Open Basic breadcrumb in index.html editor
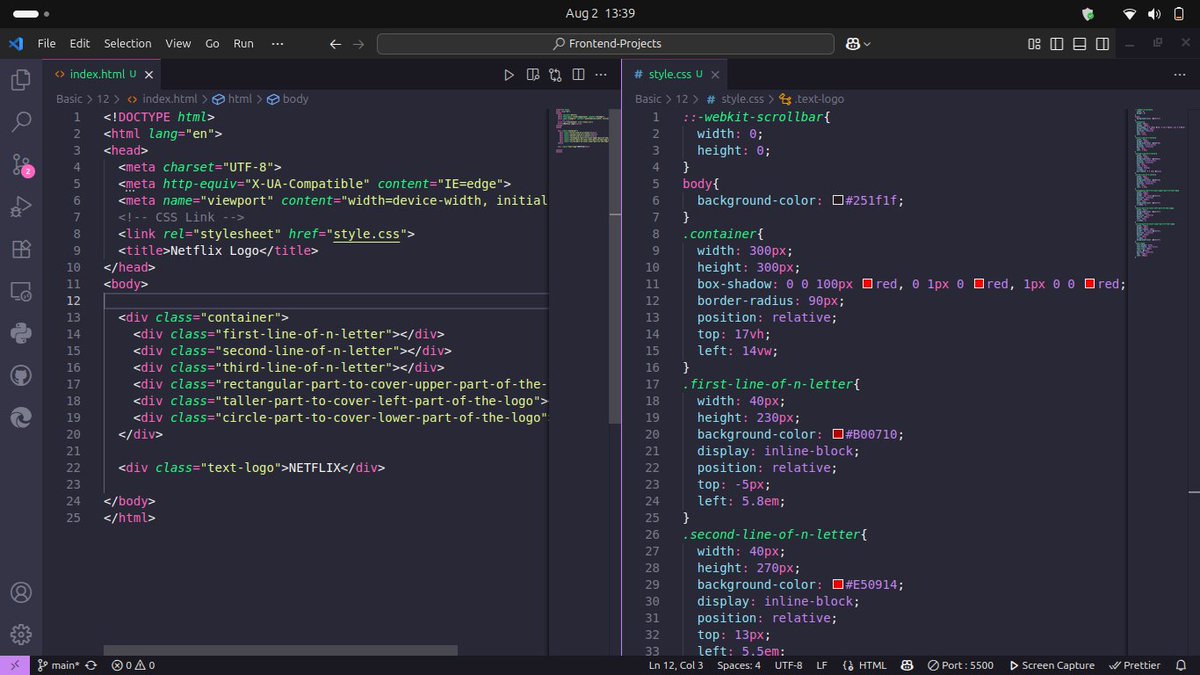Image resolution: width=1200 pixels, height=675 pixels. (69, 99)
